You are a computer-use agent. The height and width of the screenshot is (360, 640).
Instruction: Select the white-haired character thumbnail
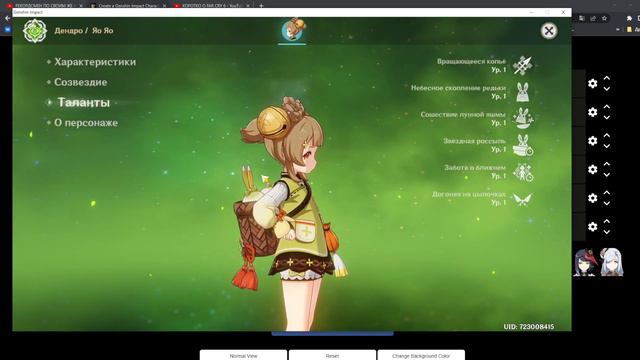coord(612,262)
